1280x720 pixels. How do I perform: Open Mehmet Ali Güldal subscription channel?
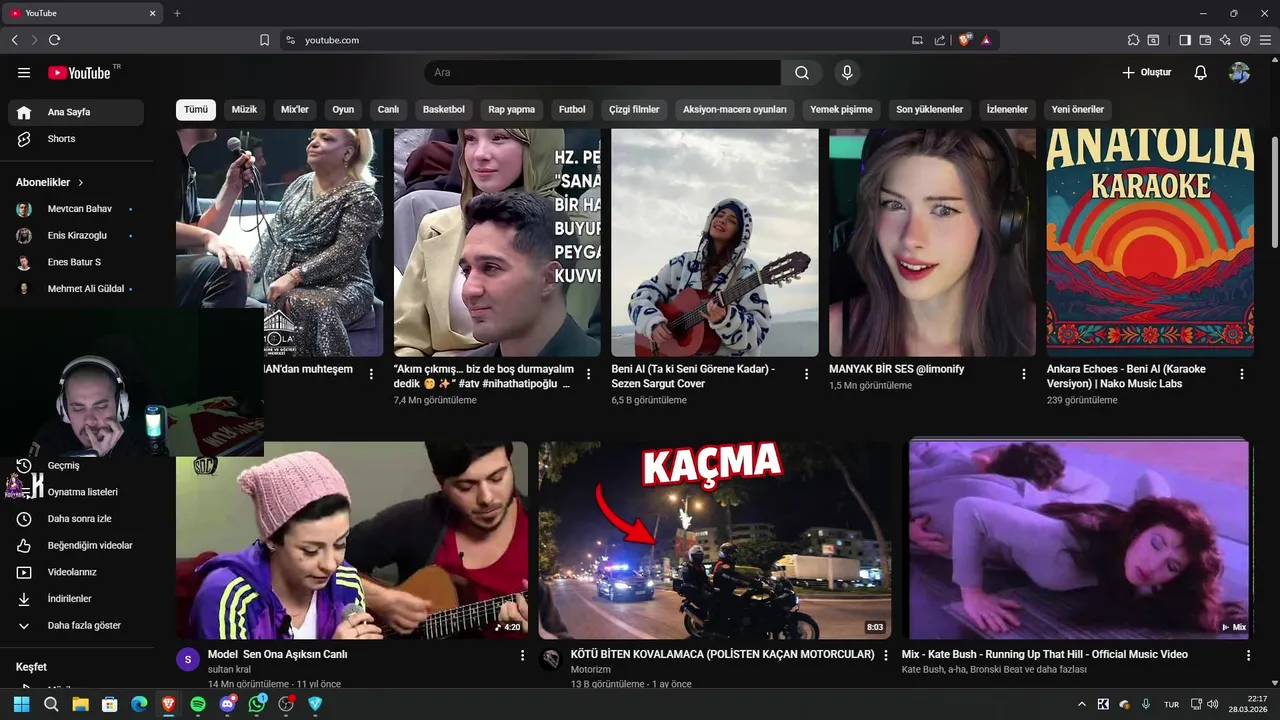click(x=76, y=289)
